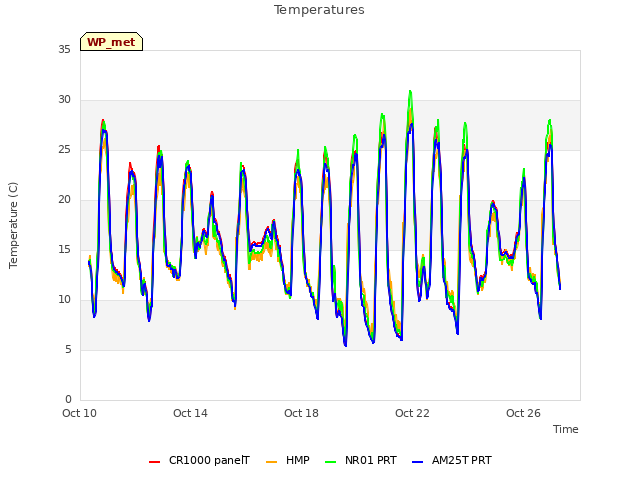Click the 5 y-axis tick label
The height and width of the screenshot is (480, 640).
point(68,350)
